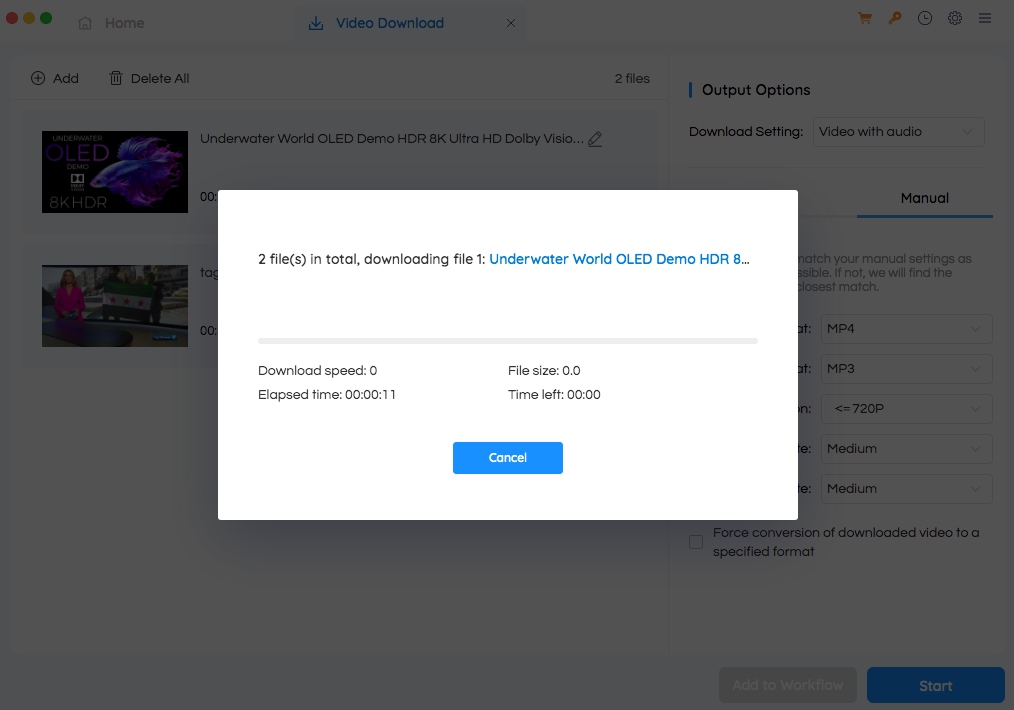Open the Download Setting dropdown
Screen dimensions: 1014x710
pyautogui.click(x=898, y=131)
